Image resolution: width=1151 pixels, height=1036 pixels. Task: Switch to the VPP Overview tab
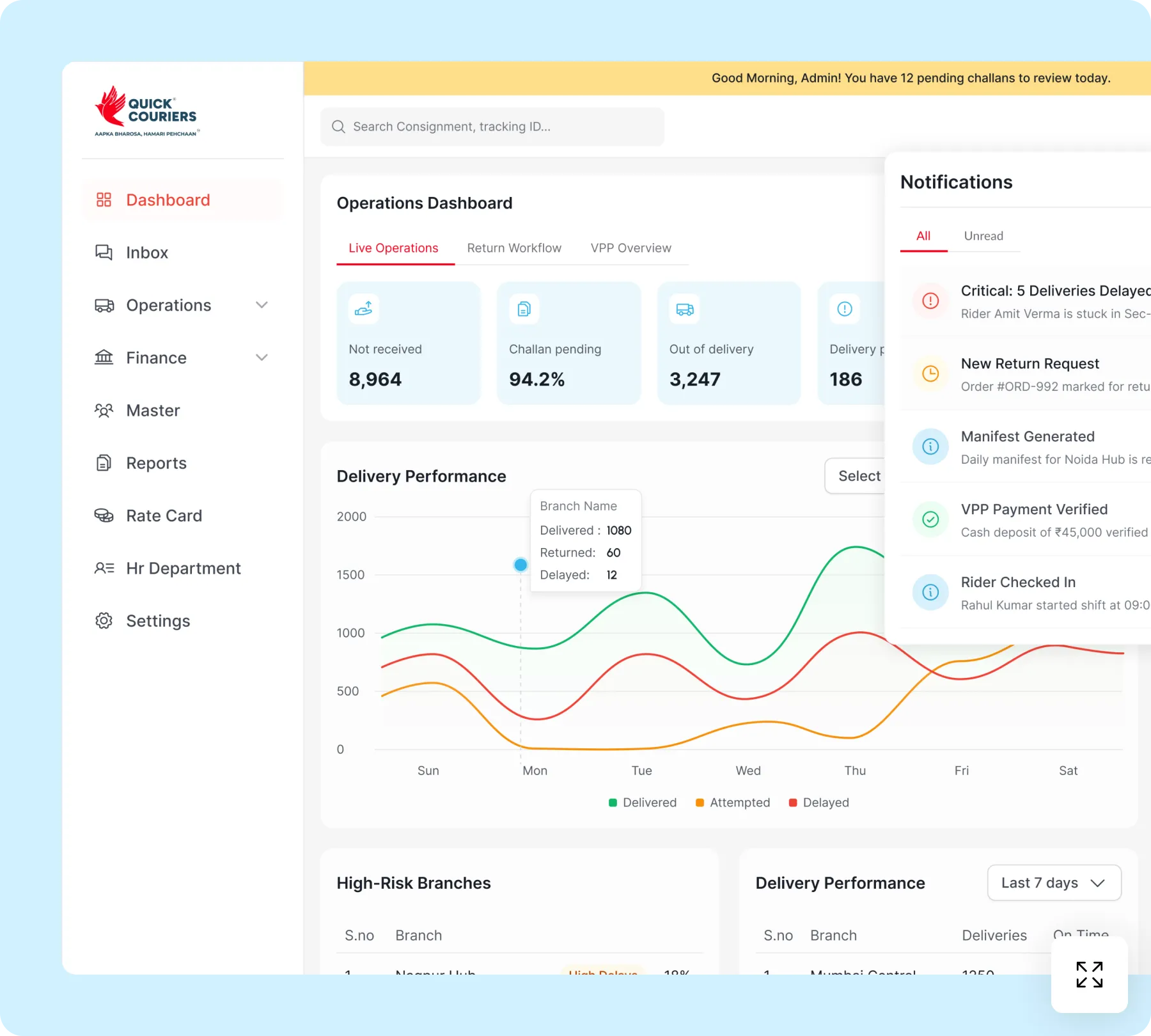(631, 248)
